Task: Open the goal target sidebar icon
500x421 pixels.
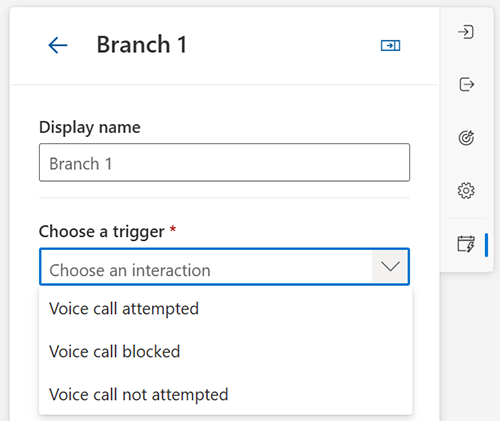Action: (x=466, y=138)
